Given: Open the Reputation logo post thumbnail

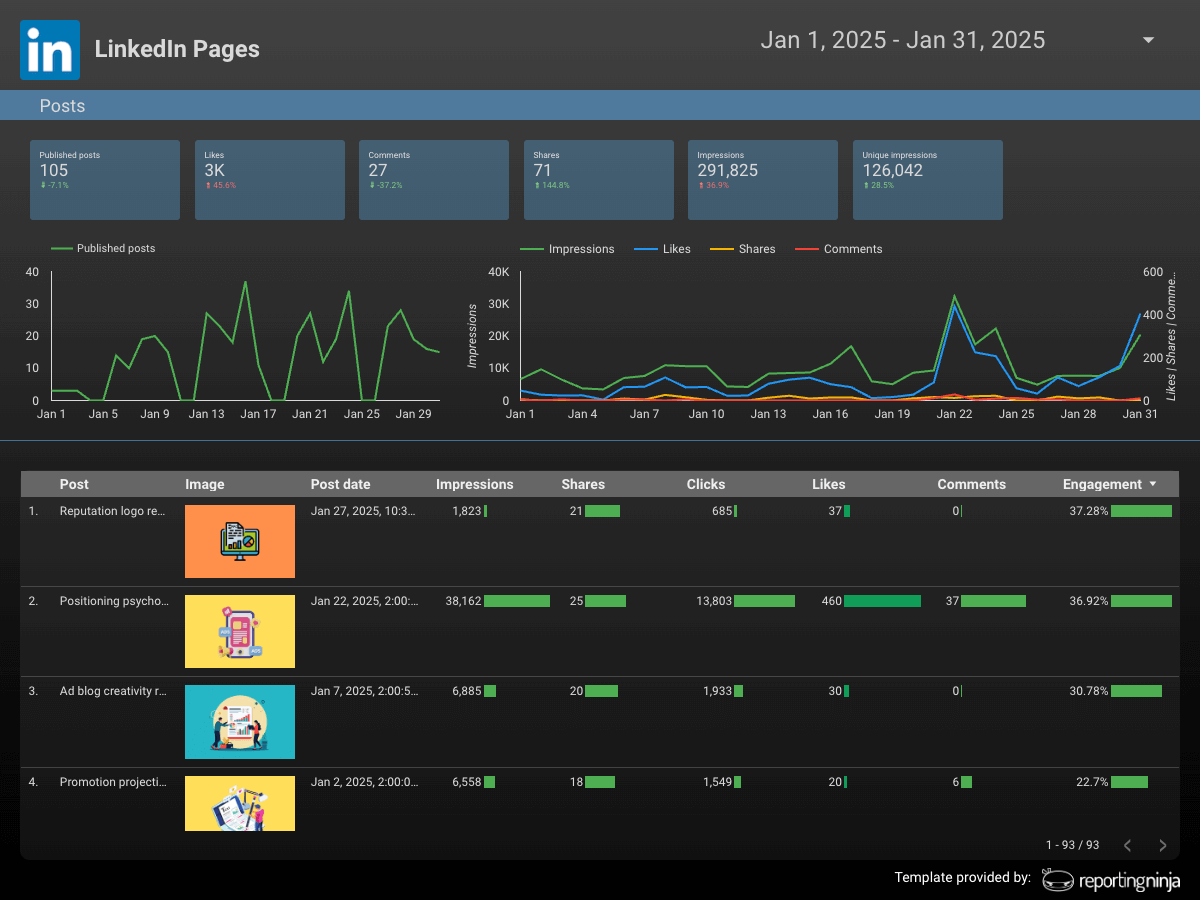Looking at the screenshot, I should (240, 541).
